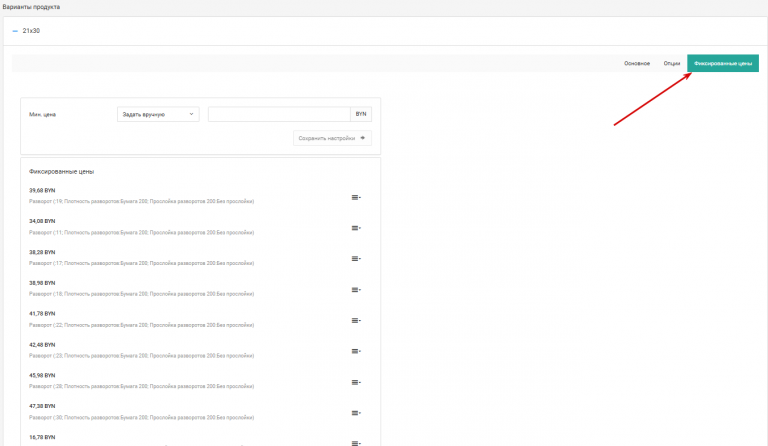768x446 pixels.
Task: Focus the minimum price input field
Action: click(279, 114)
